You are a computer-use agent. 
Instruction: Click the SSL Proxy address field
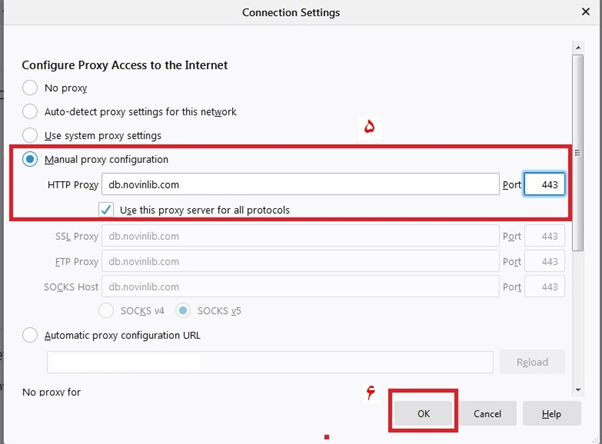pos(300,236)
